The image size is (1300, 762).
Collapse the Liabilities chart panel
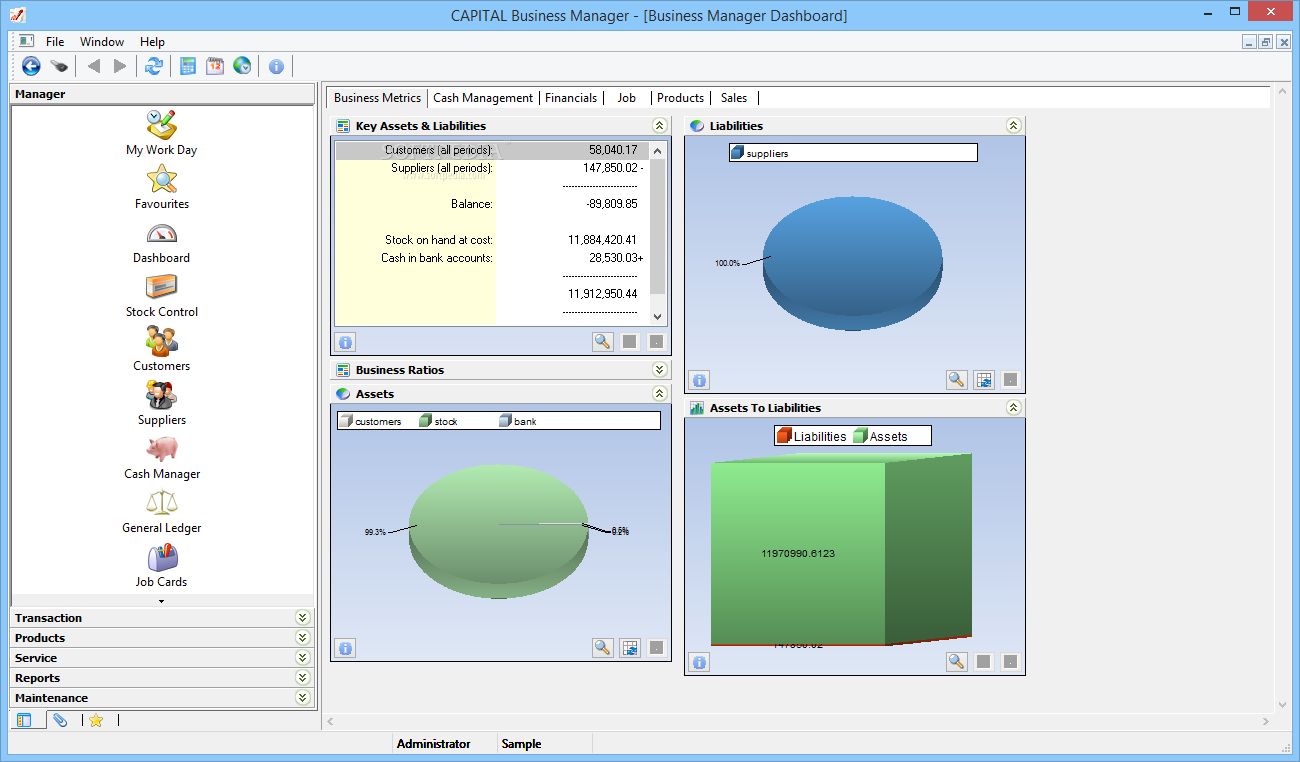coord(1013,126)
